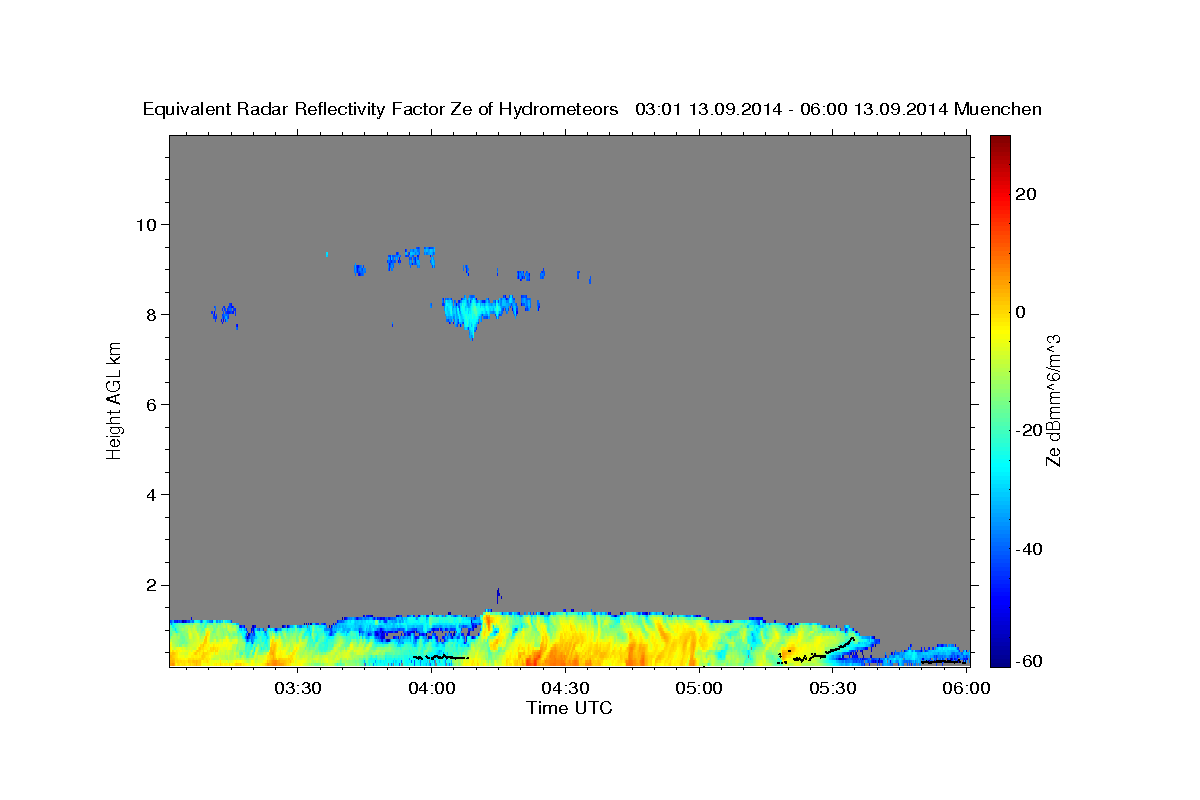The image size is (1200, 800).
Task: Click the small blue cloud patch at 8 km near 03:15
Action: (x=225, y=314)
